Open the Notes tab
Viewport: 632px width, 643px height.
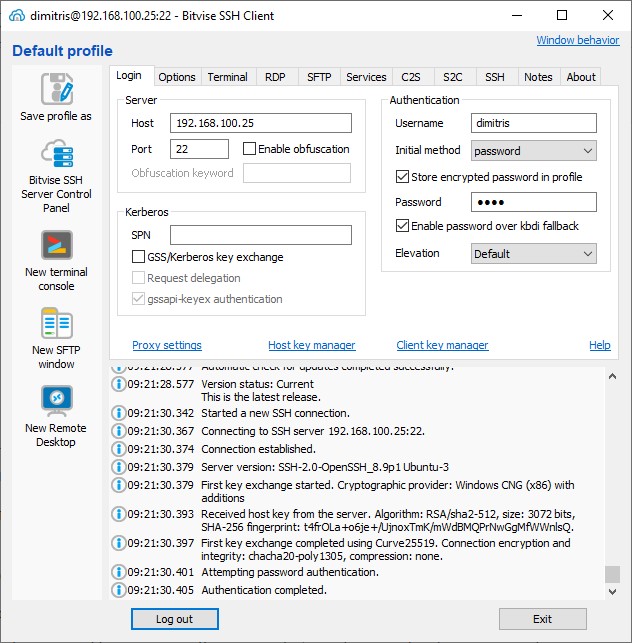[x=538, y=77]
